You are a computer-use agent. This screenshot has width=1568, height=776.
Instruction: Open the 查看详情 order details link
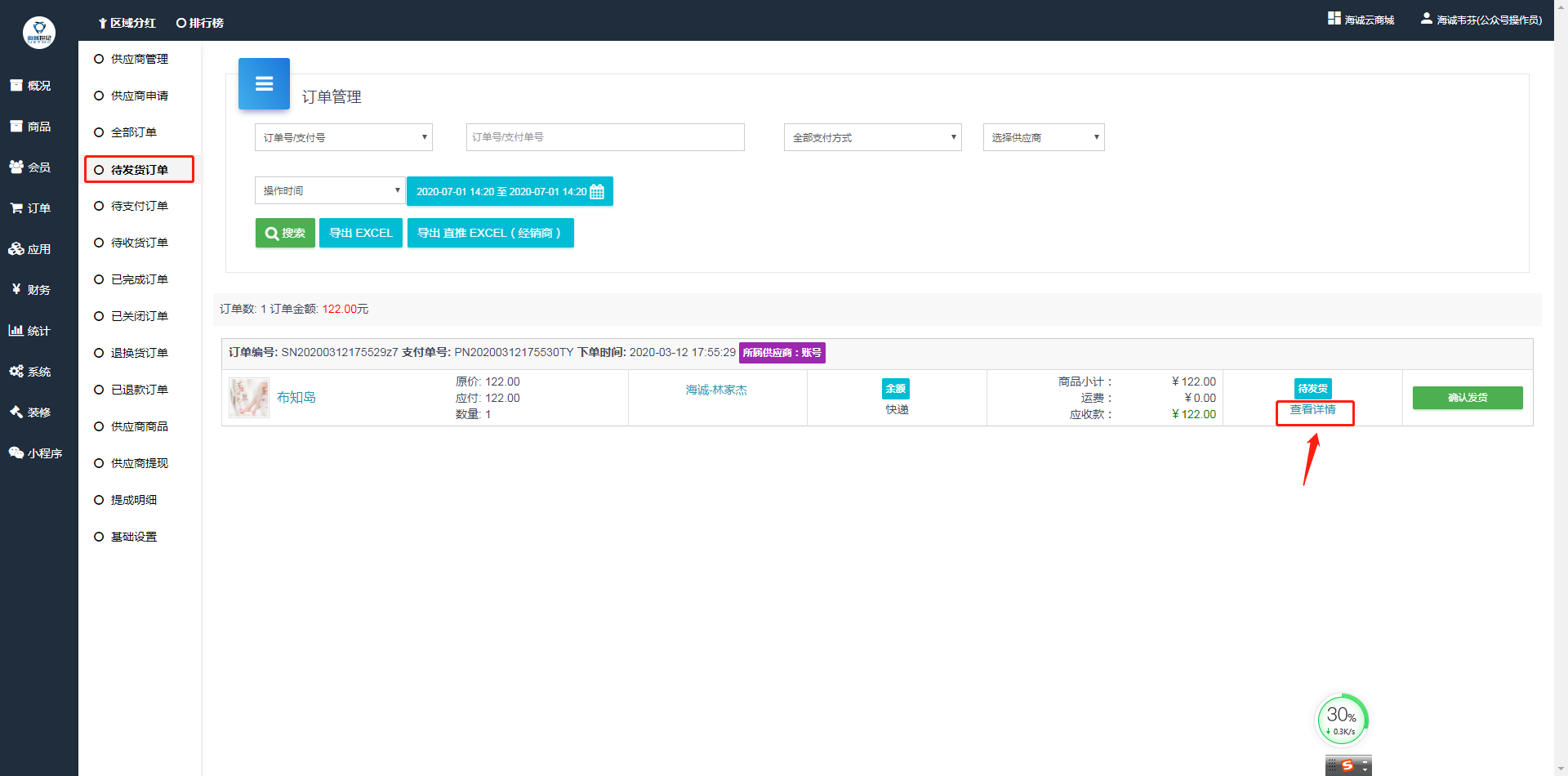1313,410
